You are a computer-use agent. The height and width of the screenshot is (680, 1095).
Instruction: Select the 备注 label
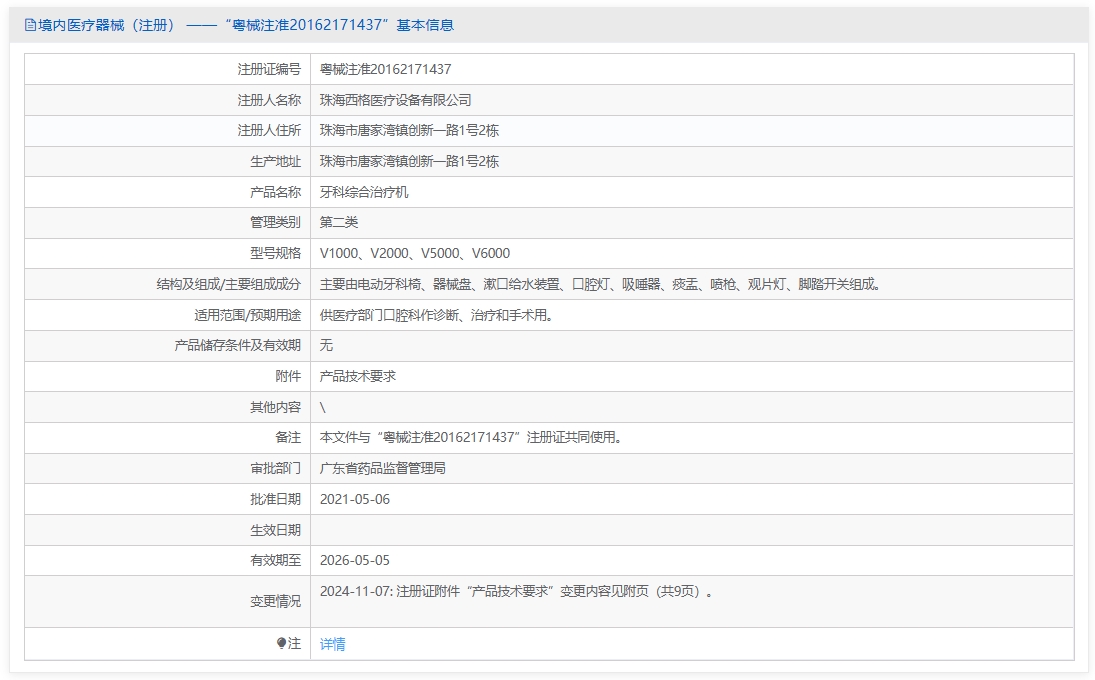tap(288, 437)
